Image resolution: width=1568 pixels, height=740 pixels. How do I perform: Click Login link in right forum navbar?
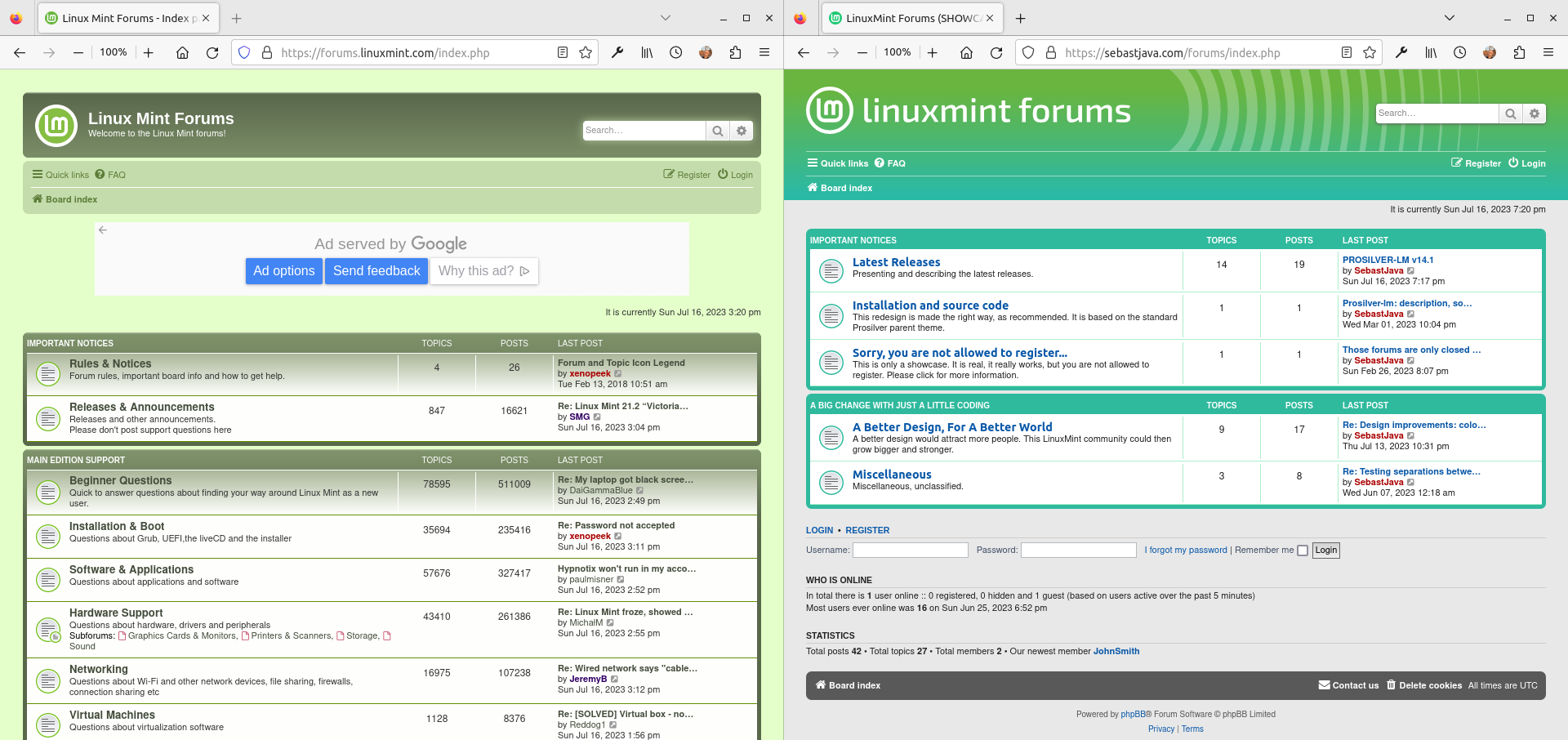point(1526,163)
